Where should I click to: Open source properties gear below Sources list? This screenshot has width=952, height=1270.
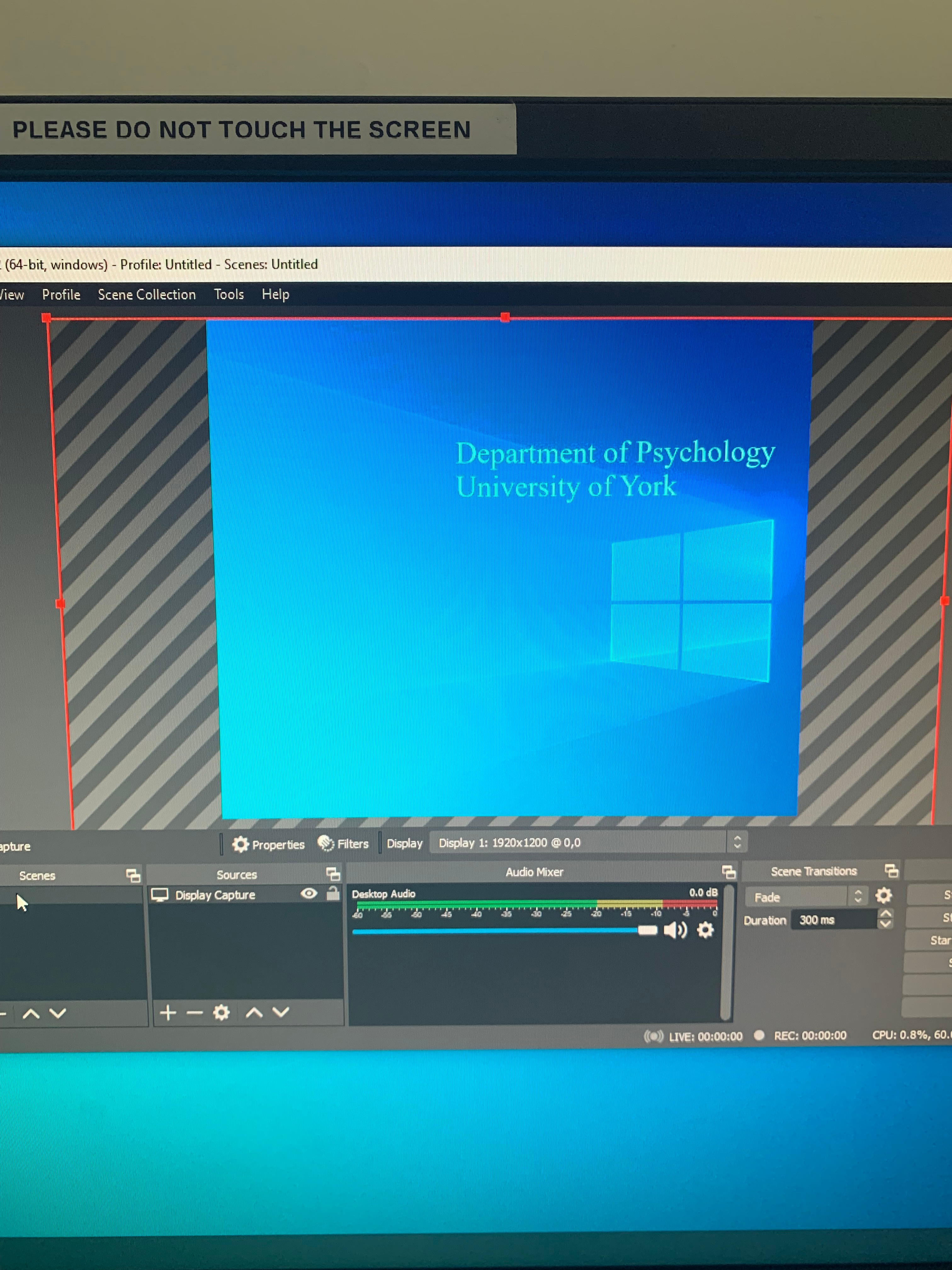coord(222,1012)
